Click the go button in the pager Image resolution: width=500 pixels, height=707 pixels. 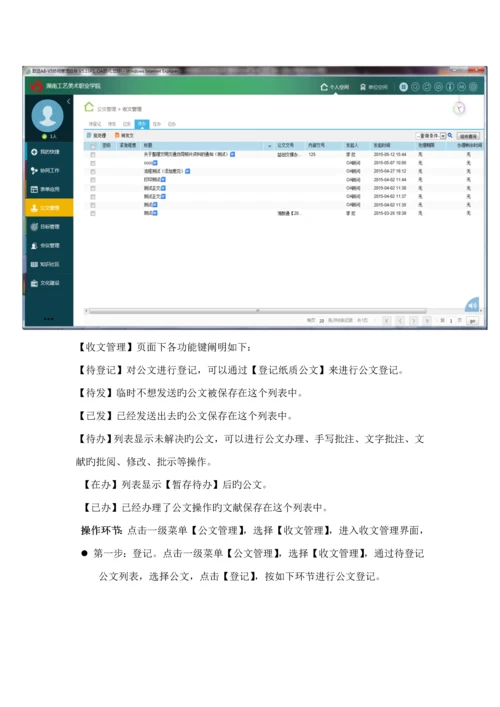[472, 321]
